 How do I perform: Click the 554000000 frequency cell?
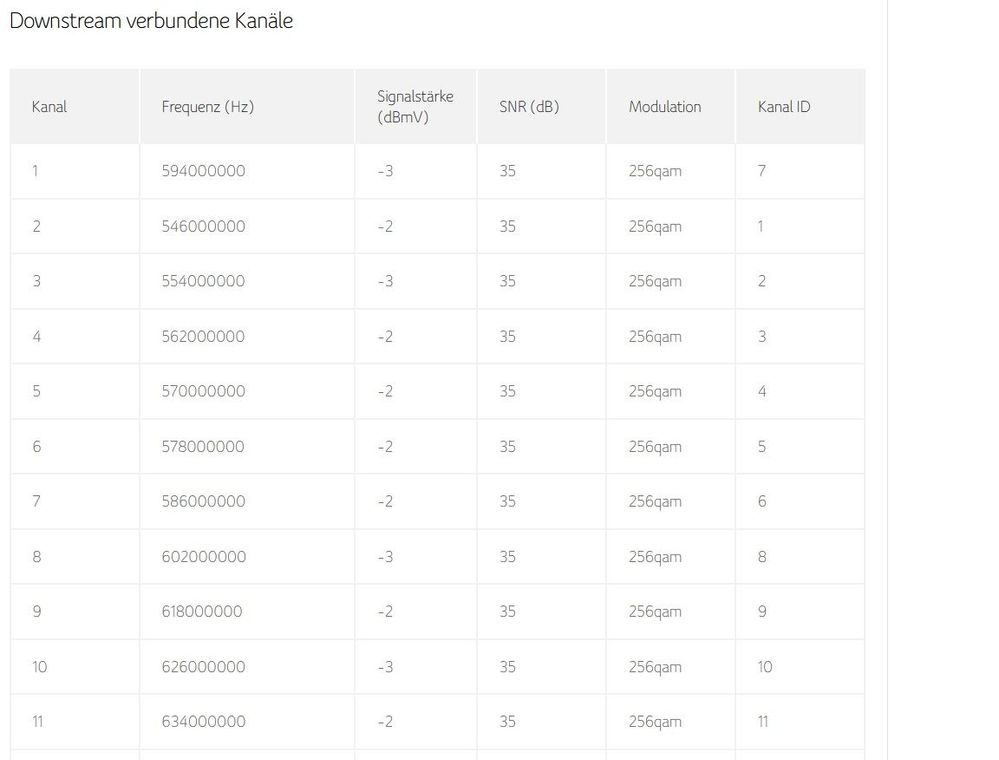pyautogui.click(x=203, y=281)
